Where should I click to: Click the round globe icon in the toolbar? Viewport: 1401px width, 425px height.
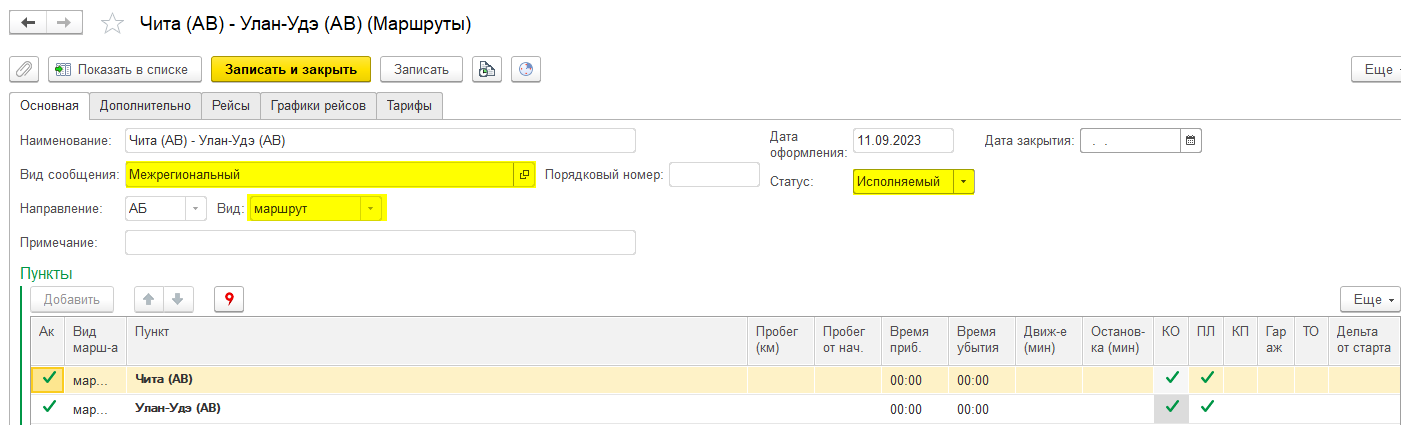click(x=526, y=69)
